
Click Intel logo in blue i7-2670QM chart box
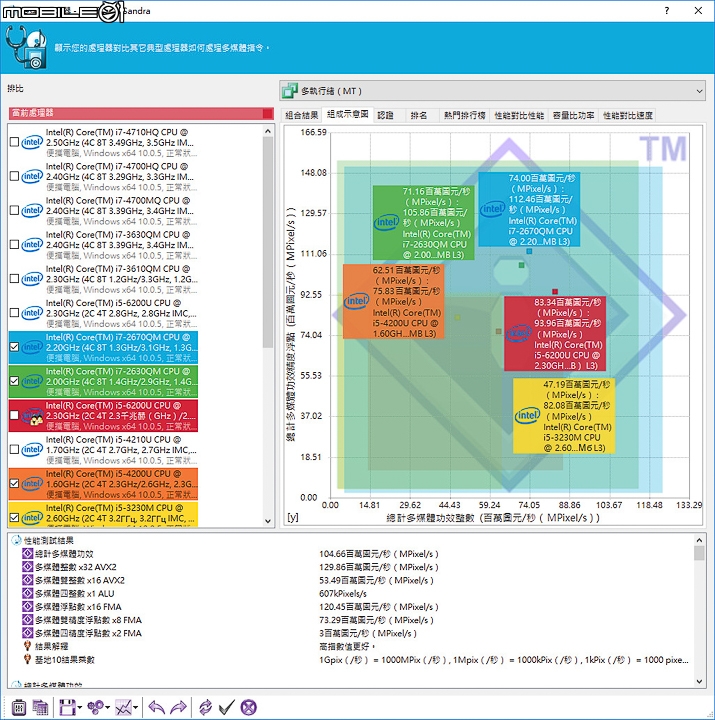(493, 209)
